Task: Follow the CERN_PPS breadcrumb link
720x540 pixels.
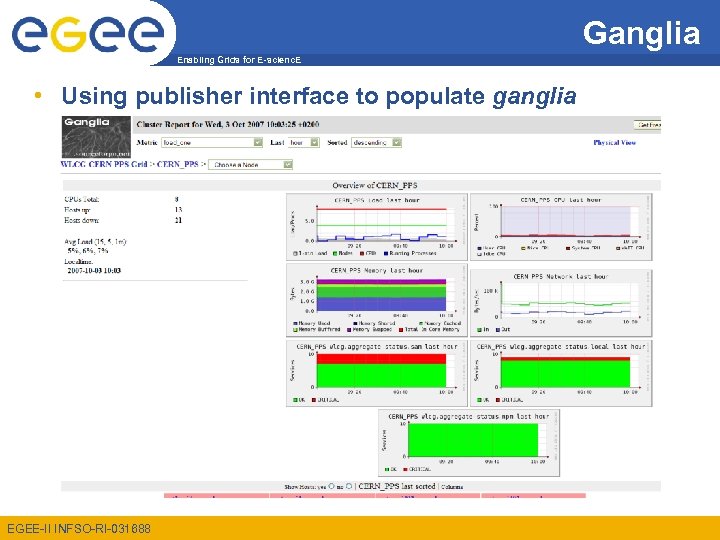Action: [x=178, y=164]
